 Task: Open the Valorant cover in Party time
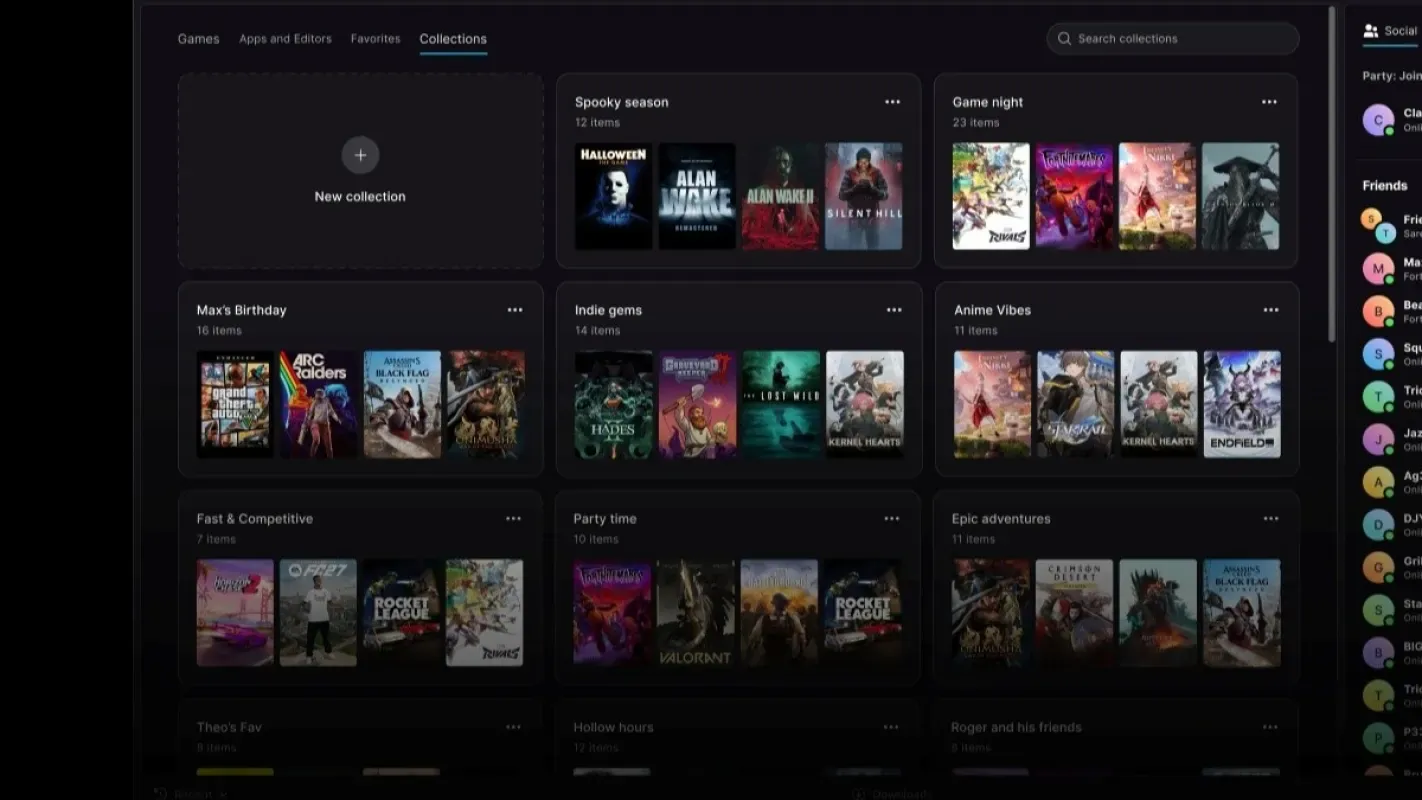696,613
